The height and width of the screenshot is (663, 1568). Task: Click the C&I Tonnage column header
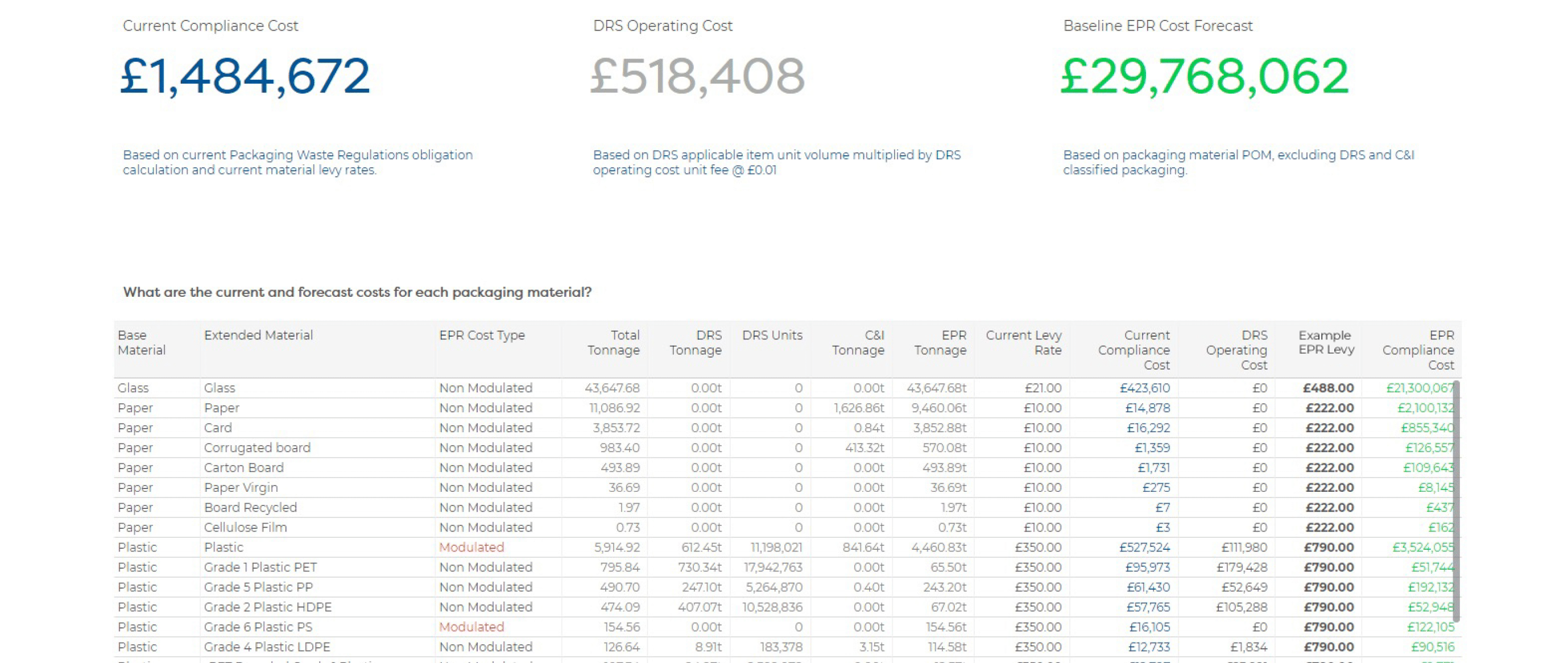858,343
